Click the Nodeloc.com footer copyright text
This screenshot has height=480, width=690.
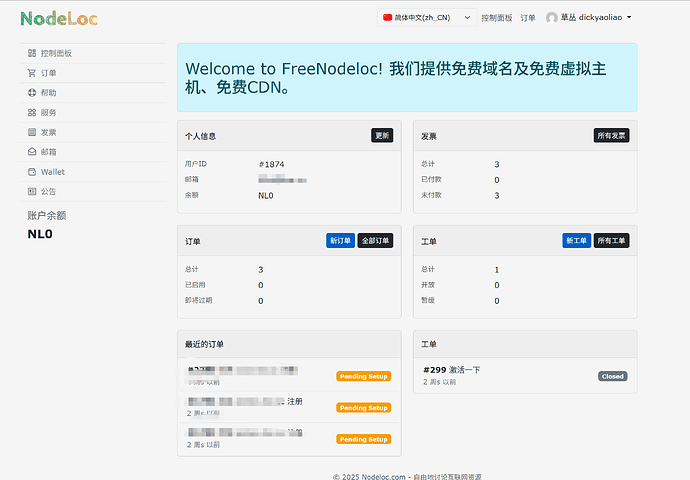407,476
